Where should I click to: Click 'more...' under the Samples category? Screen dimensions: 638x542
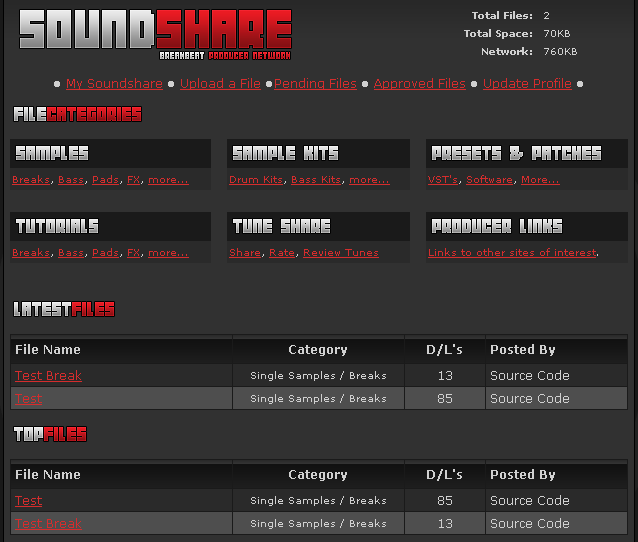pos(168,180)
